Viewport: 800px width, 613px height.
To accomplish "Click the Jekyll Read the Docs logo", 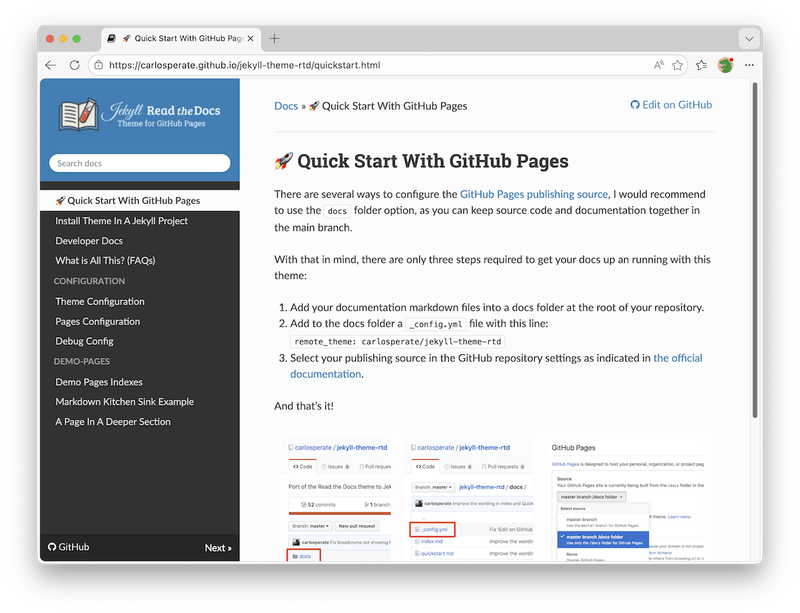I will click(139, 115).
